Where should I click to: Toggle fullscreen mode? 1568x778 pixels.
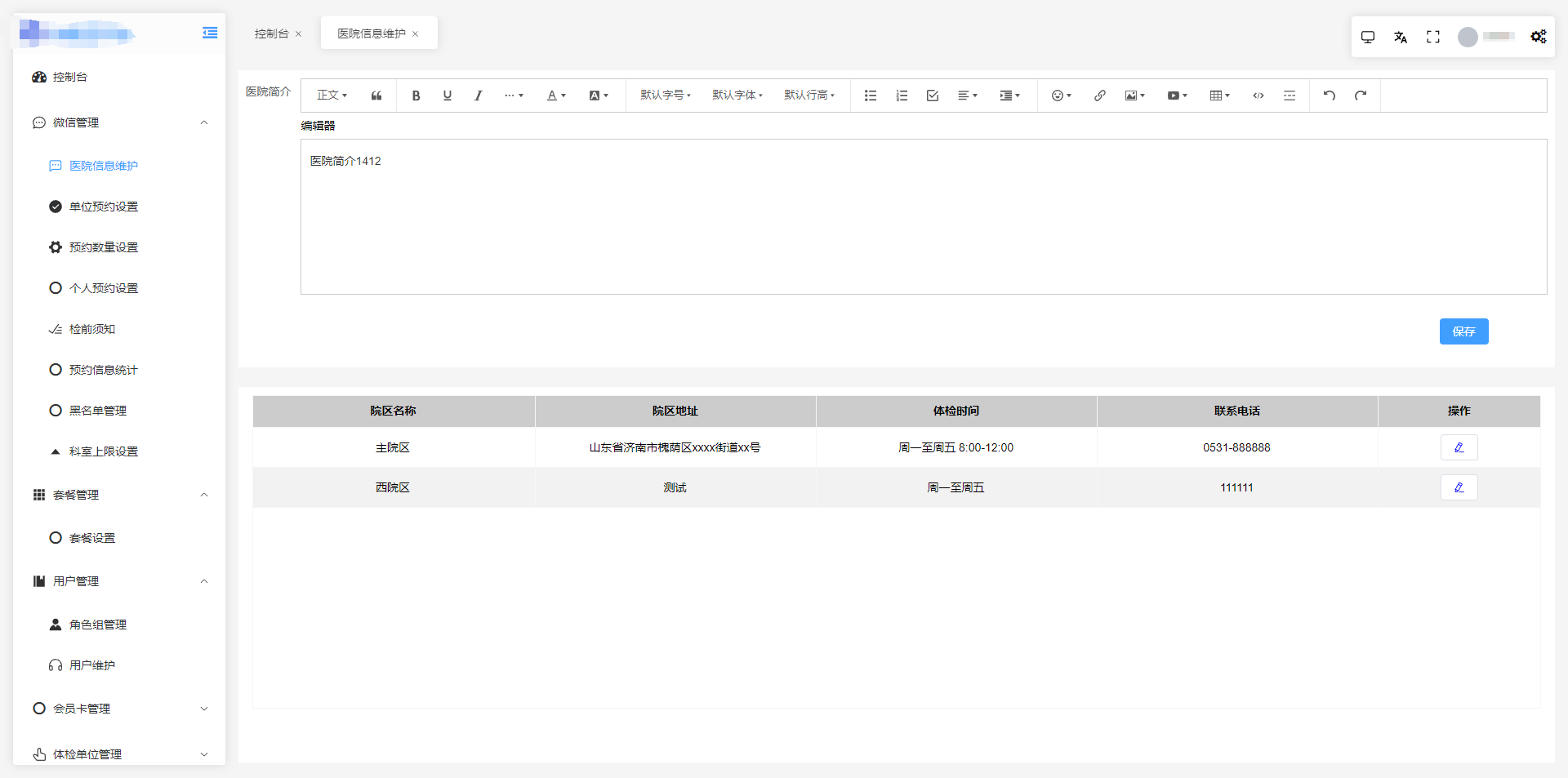coord(1433,37)
